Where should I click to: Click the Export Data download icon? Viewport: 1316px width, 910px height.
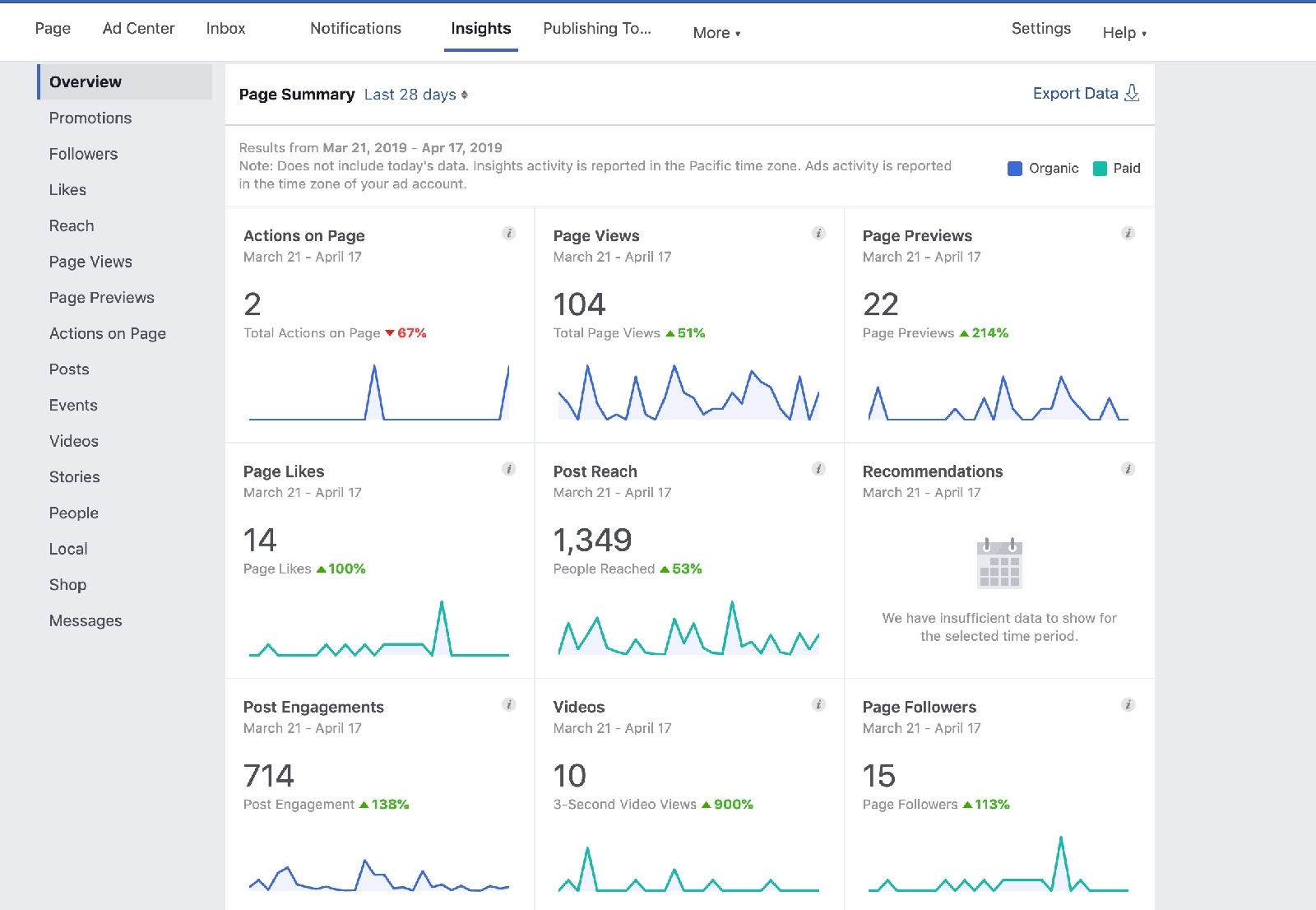1133,93
